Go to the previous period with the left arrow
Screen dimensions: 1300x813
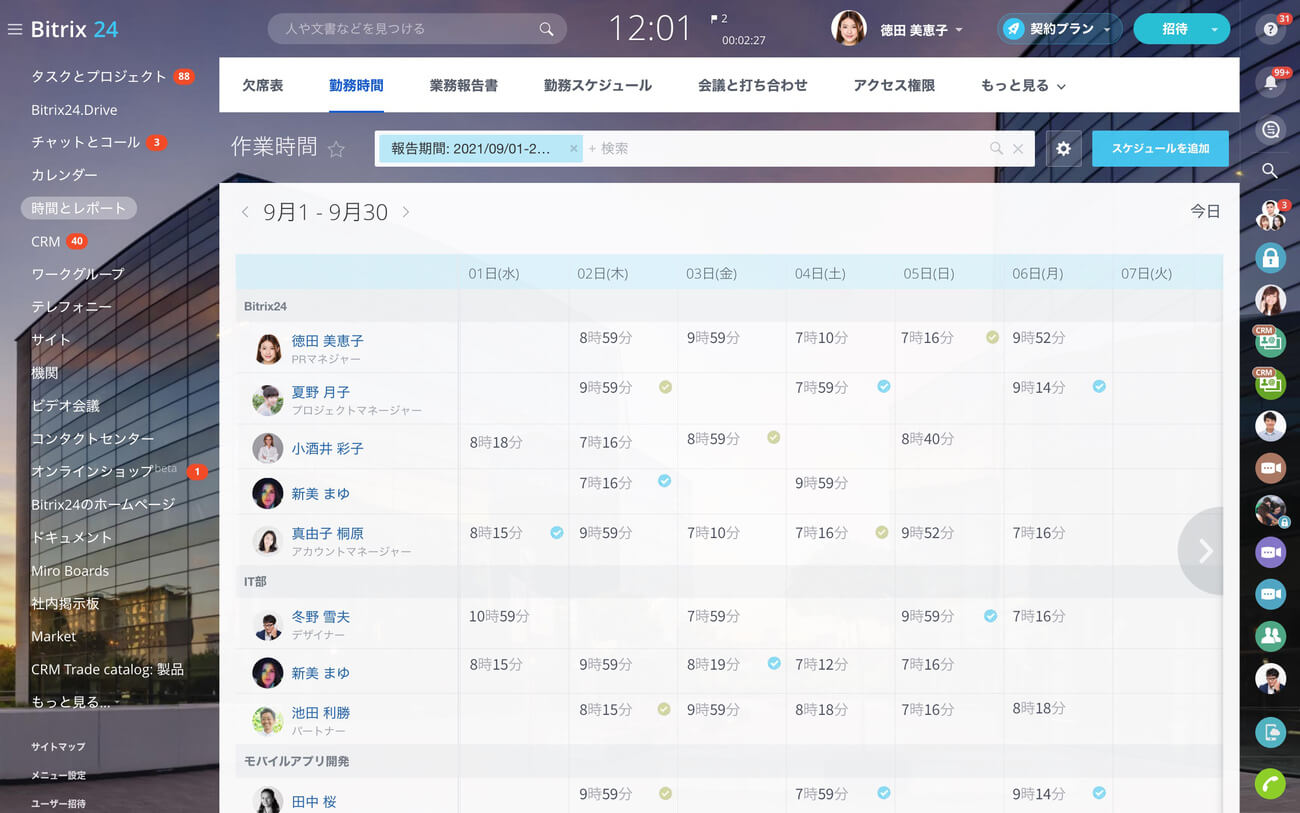pyautogui.click(x=245, y=212)
